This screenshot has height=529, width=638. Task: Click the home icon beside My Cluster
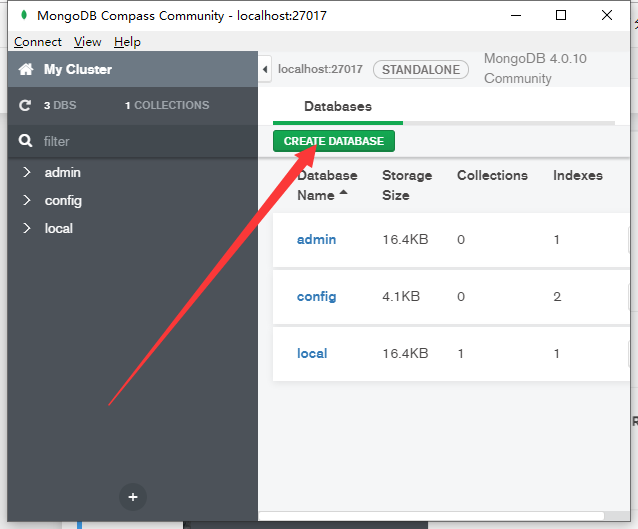click(x=26, y=69)
